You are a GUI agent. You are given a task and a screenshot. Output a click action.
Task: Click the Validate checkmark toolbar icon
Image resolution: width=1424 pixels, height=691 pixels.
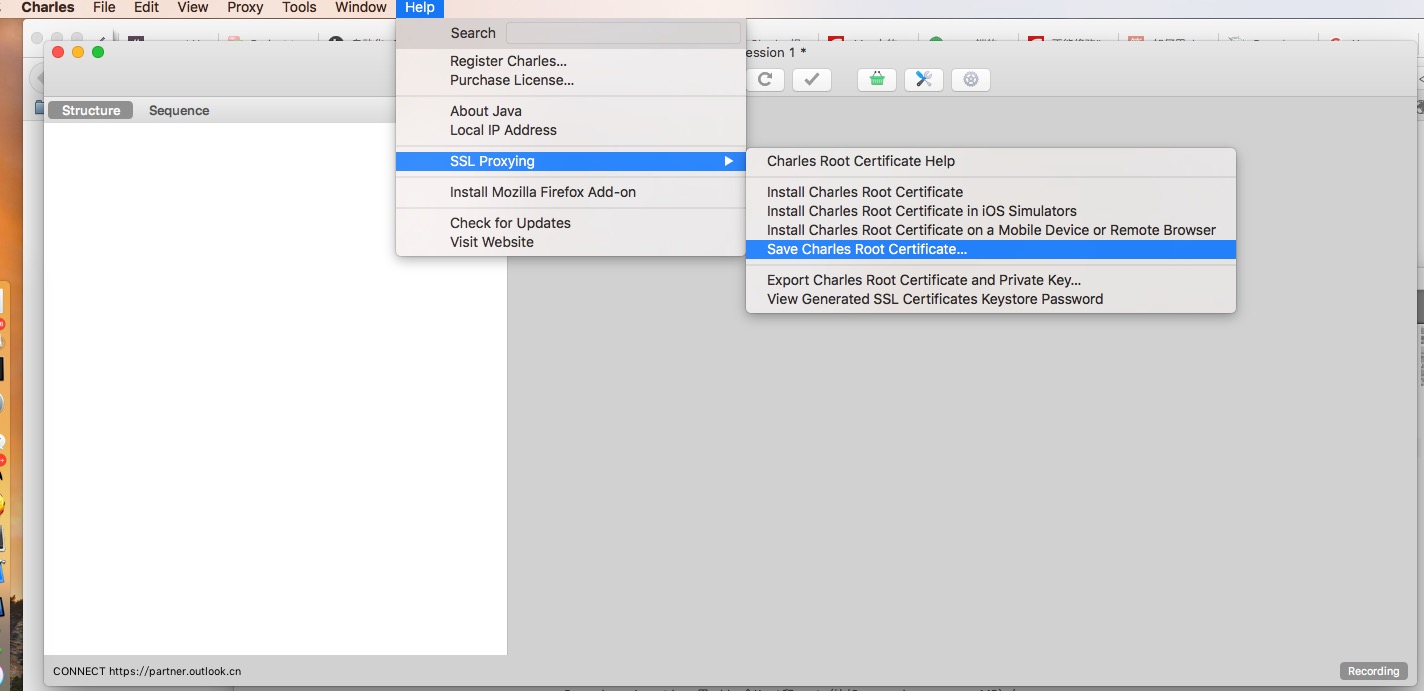(812, 79)
